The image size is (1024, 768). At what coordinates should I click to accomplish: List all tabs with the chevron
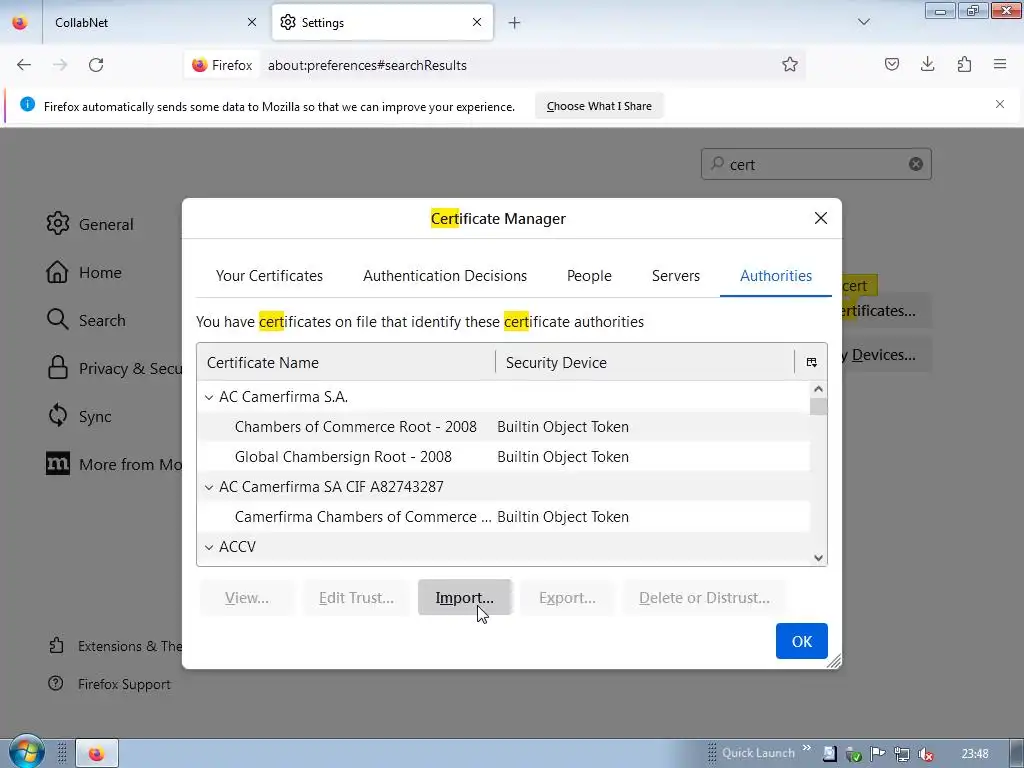(x=863, y=22)
